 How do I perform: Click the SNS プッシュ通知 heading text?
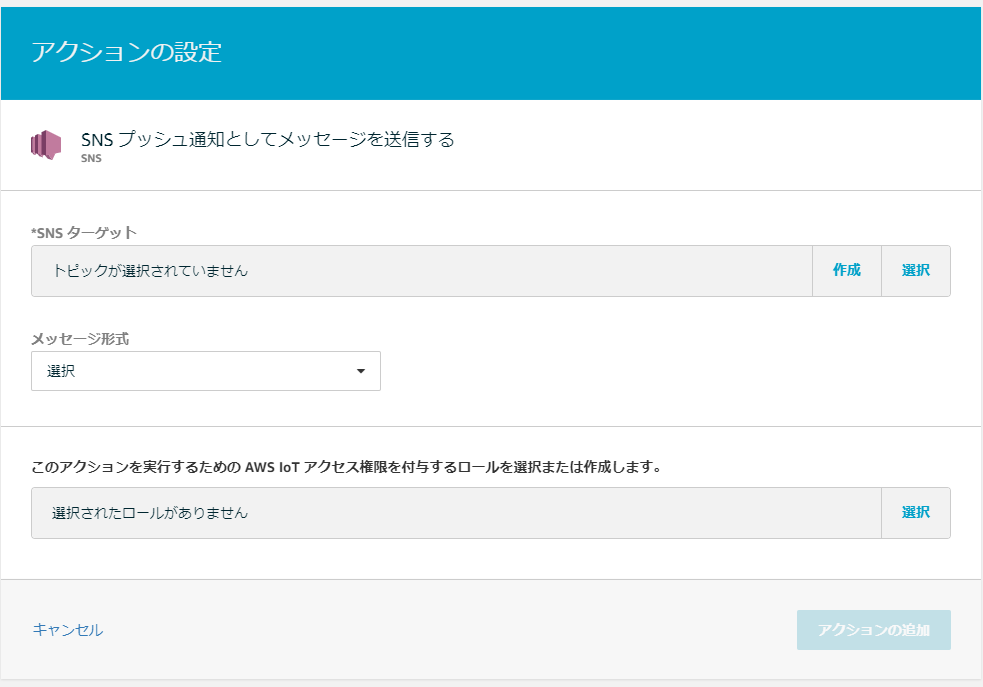click(267, 139)
